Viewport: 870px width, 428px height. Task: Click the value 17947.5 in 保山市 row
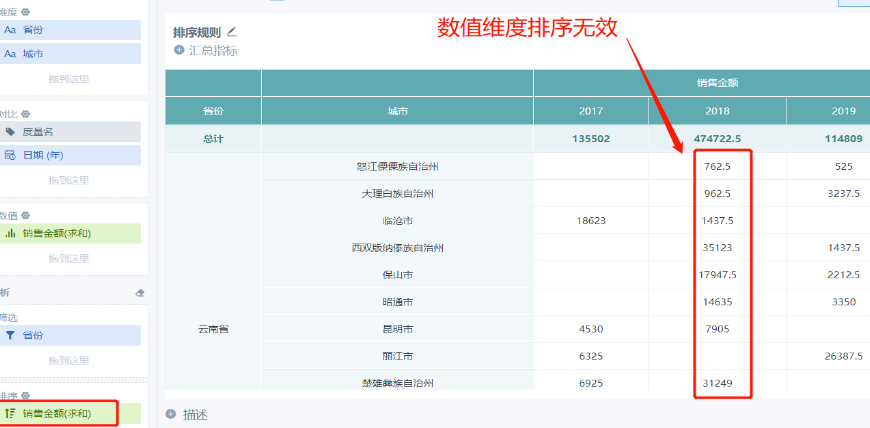(x=717, y=275)
